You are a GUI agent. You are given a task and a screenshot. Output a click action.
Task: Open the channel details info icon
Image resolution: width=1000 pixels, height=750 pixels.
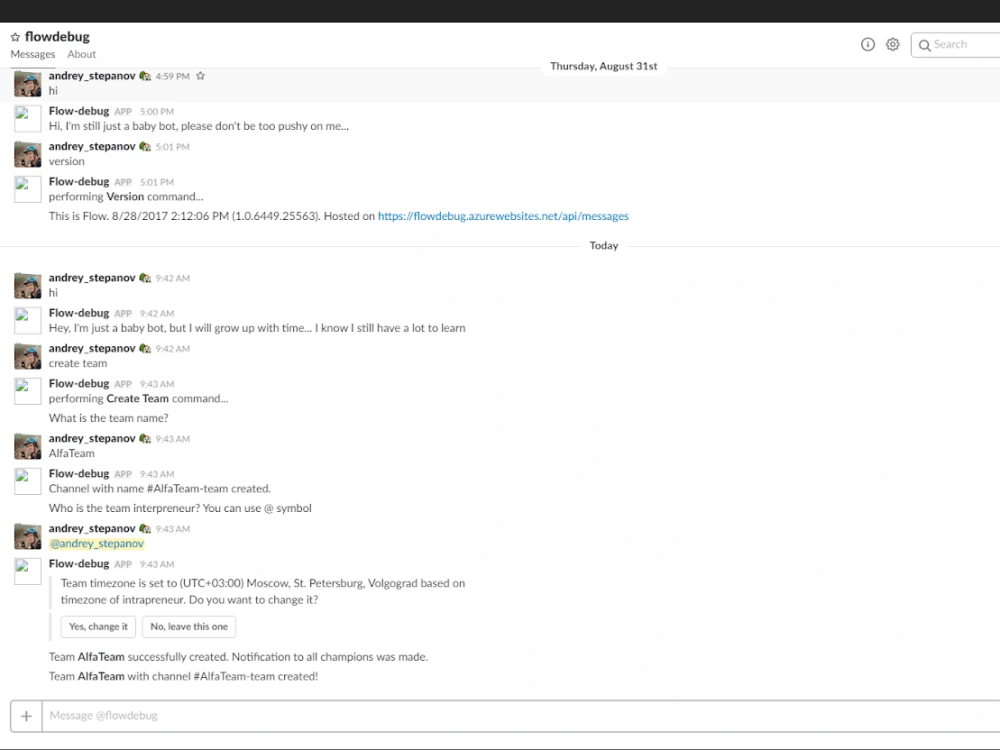(867, 44)
